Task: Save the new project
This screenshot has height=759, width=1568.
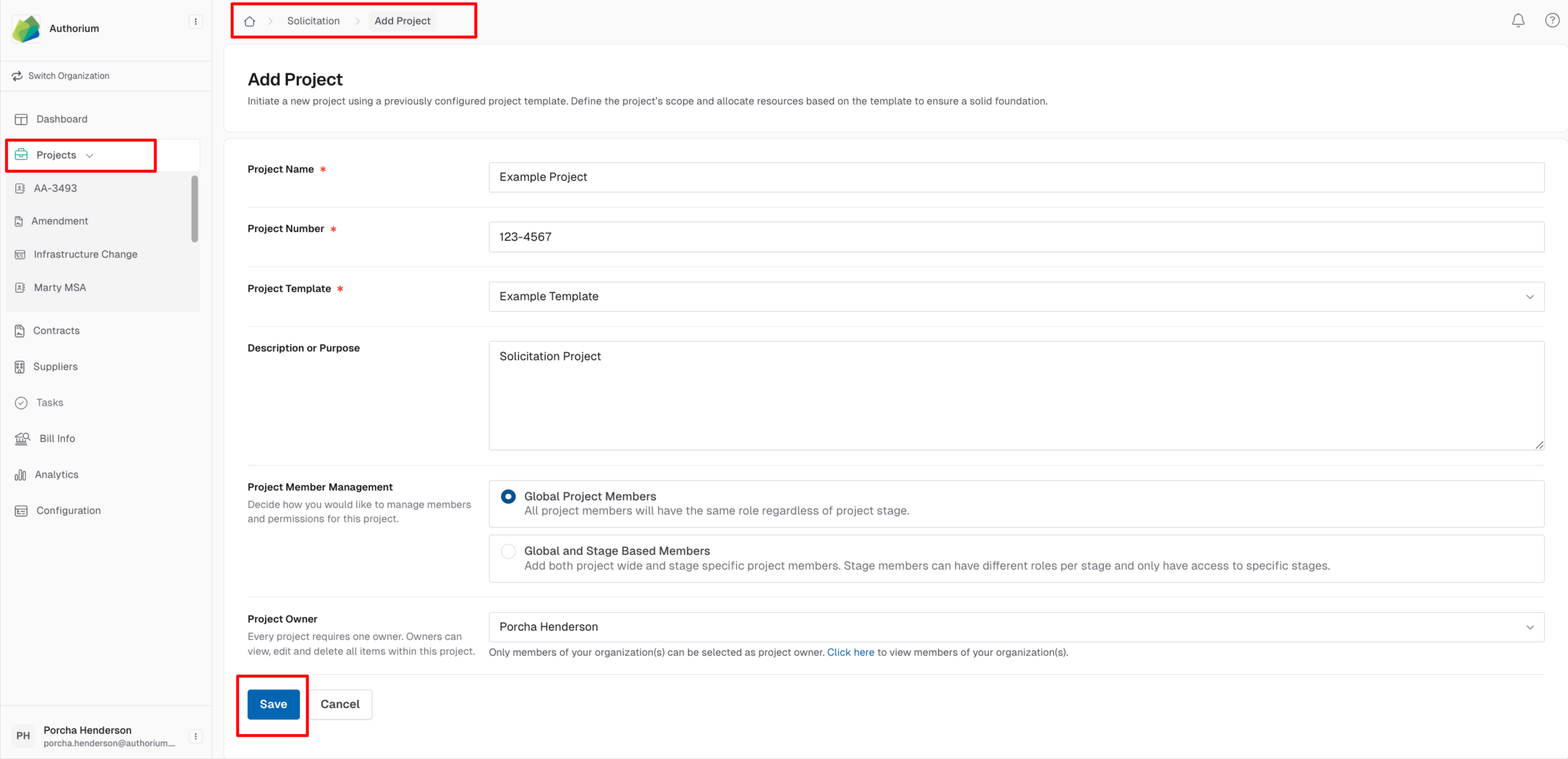Action: click(273, 704)
